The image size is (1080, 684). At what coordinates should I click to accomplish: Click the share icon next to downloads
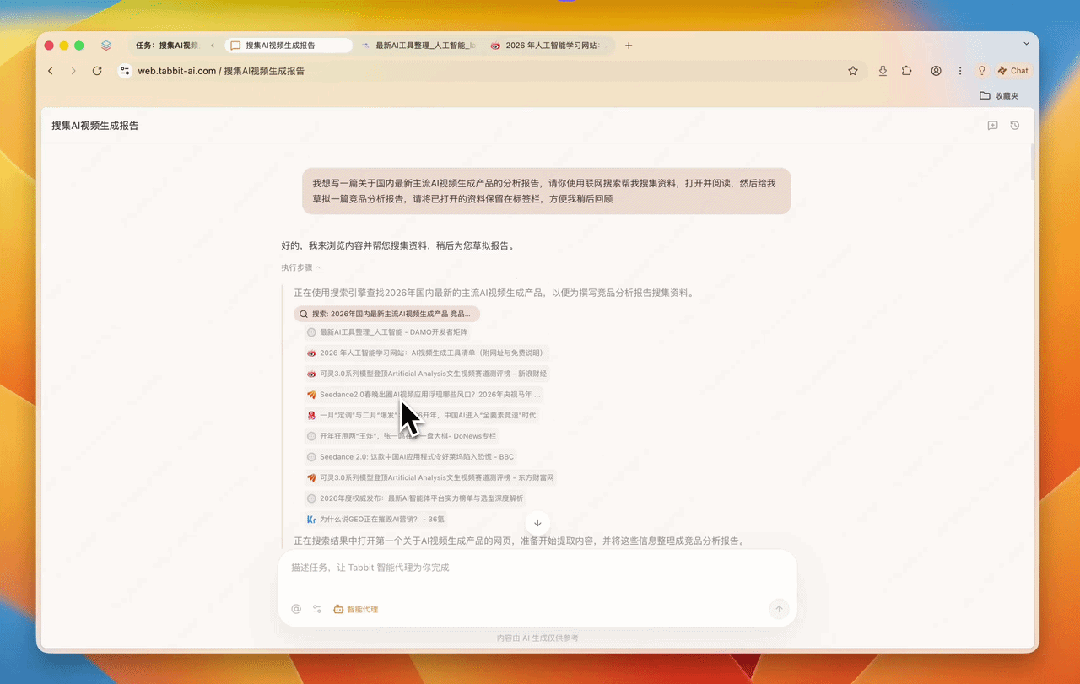[x=908, y=70]
